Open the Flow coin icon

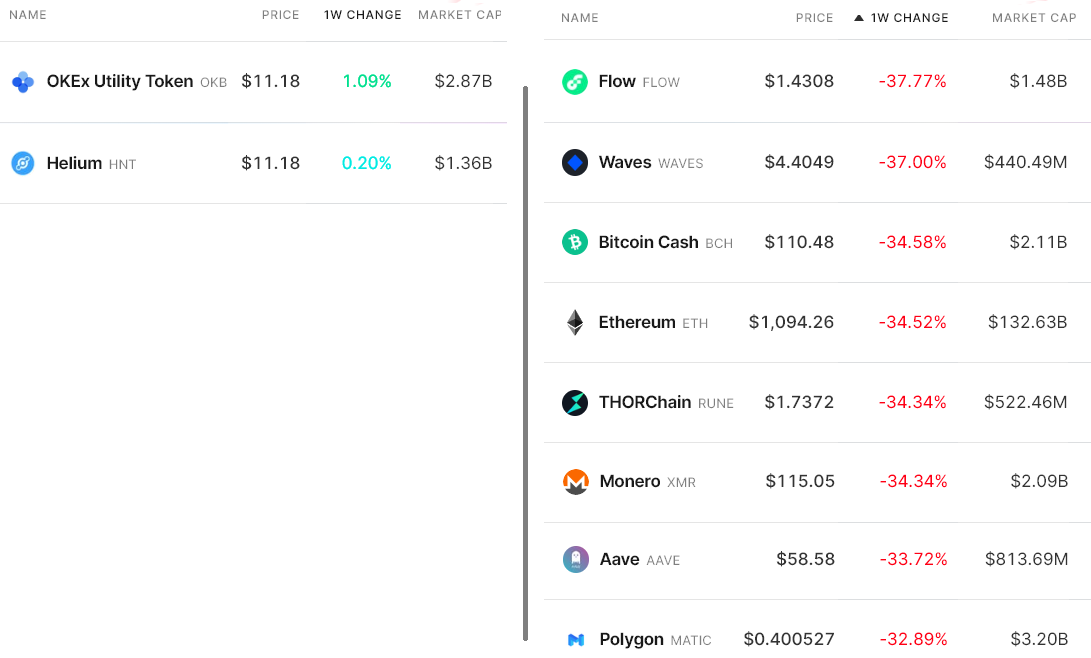[x=575, y=82]
